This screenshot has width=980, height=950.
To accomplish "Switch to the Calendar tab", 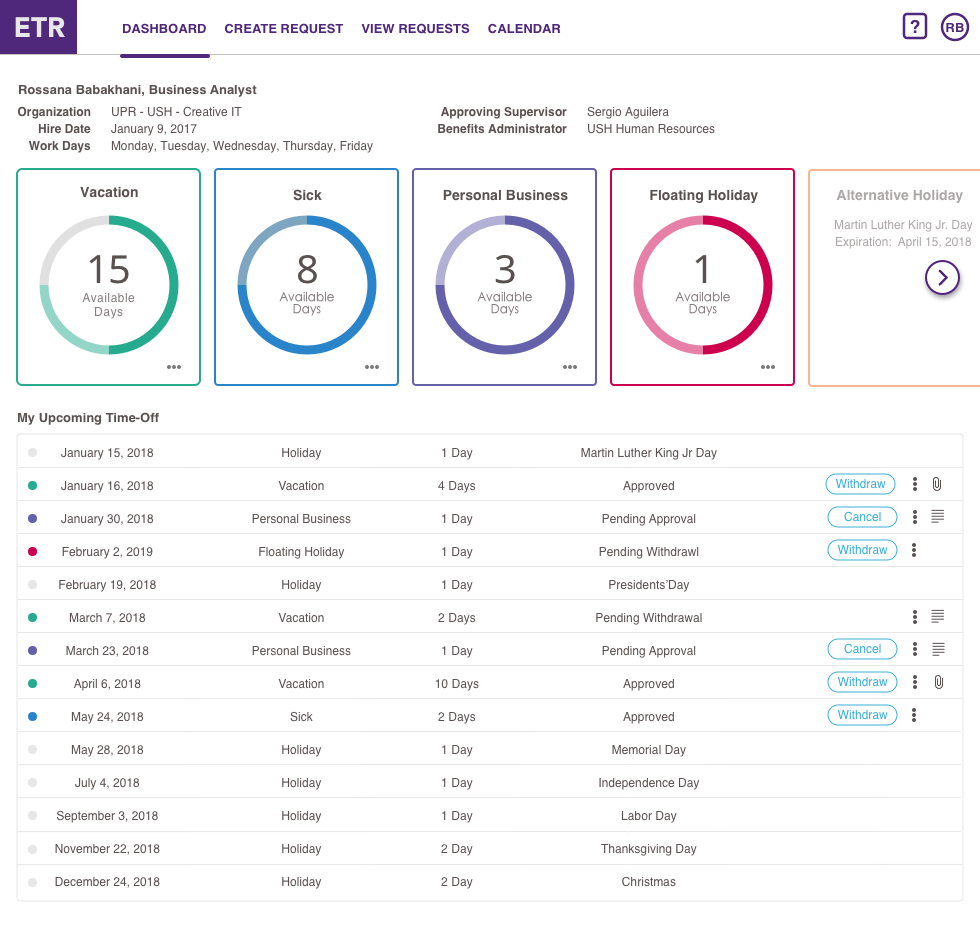I will point(524,29).
